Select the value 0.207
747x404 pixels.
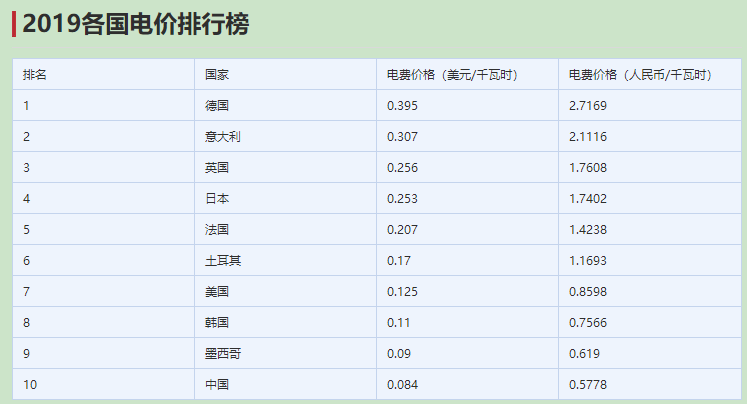tap(402, 230)
